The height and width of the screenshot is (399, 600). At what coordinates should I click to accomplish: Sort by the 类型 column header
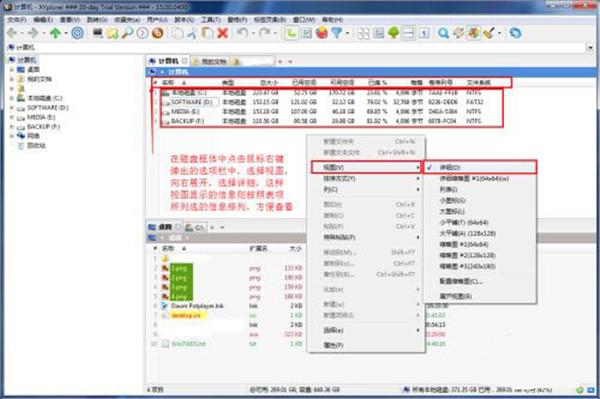pos(228,83)
